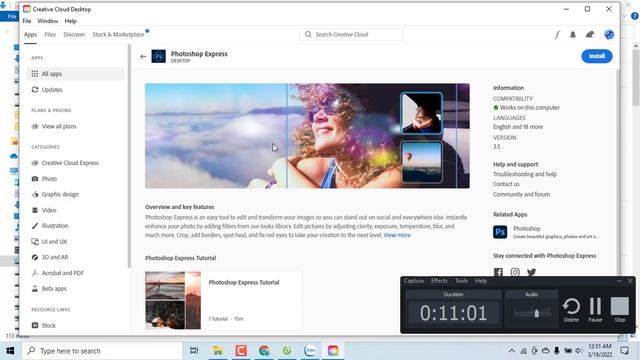The image size is (640, 360).
Task: Open the Community and forum link
Action: 521,194
